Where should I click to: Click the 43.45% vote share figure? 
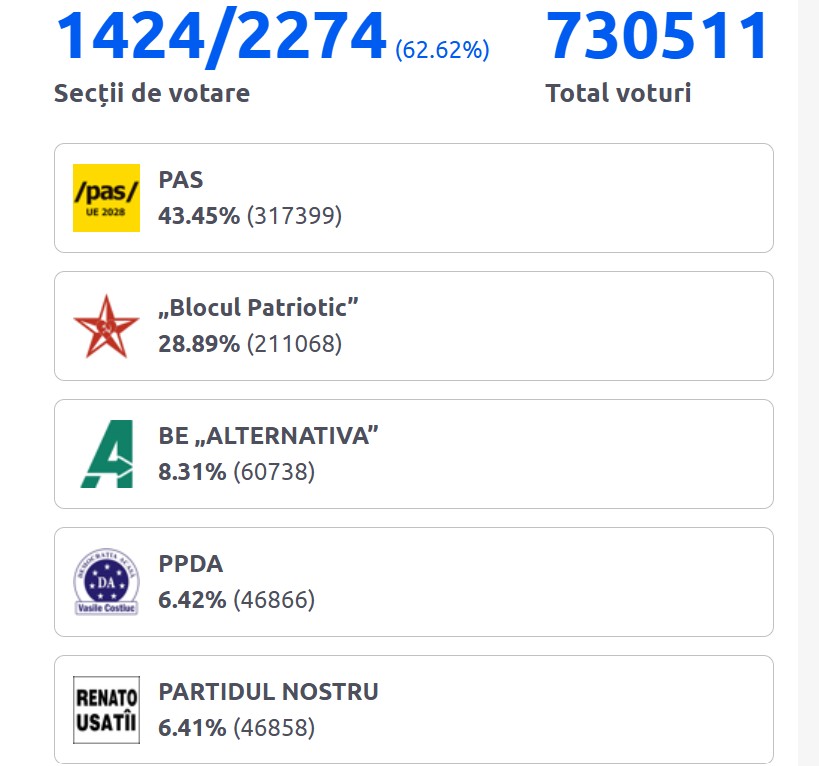(199, 215)
